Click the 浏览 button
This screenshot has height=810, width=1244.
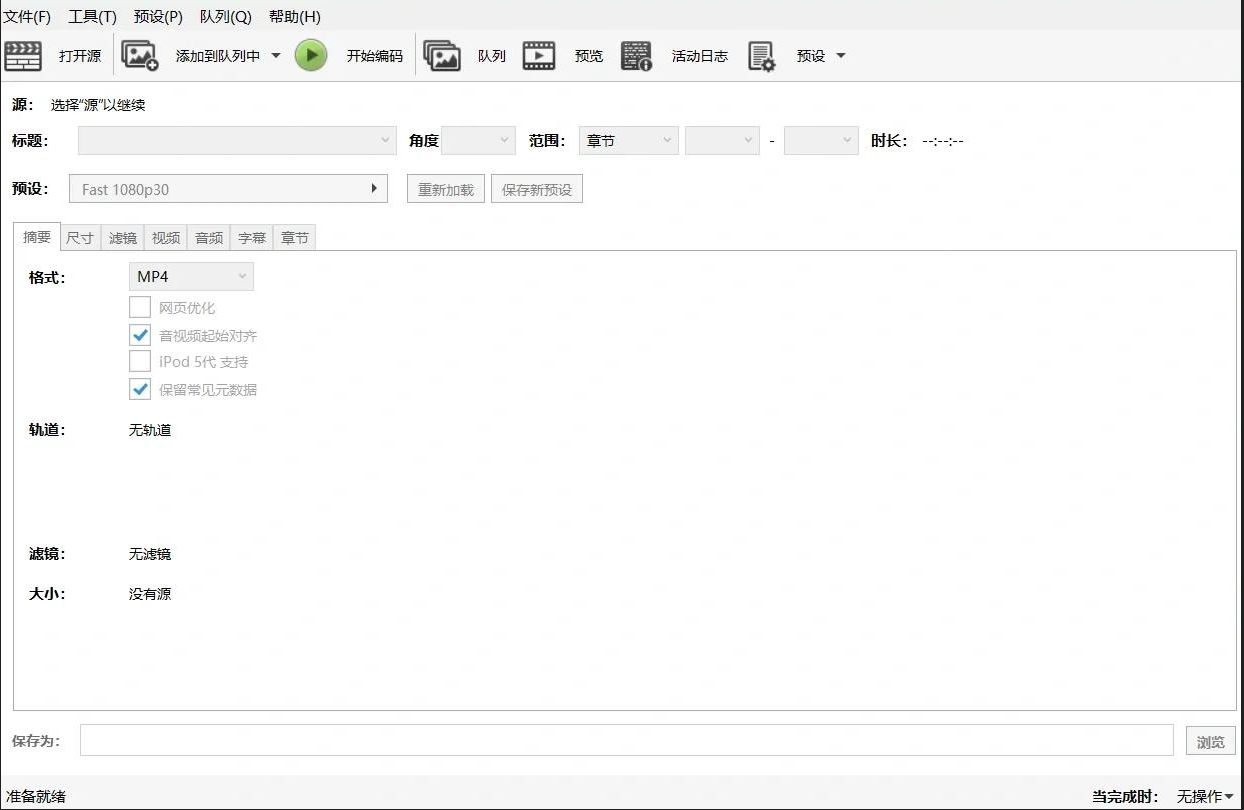1210,742
